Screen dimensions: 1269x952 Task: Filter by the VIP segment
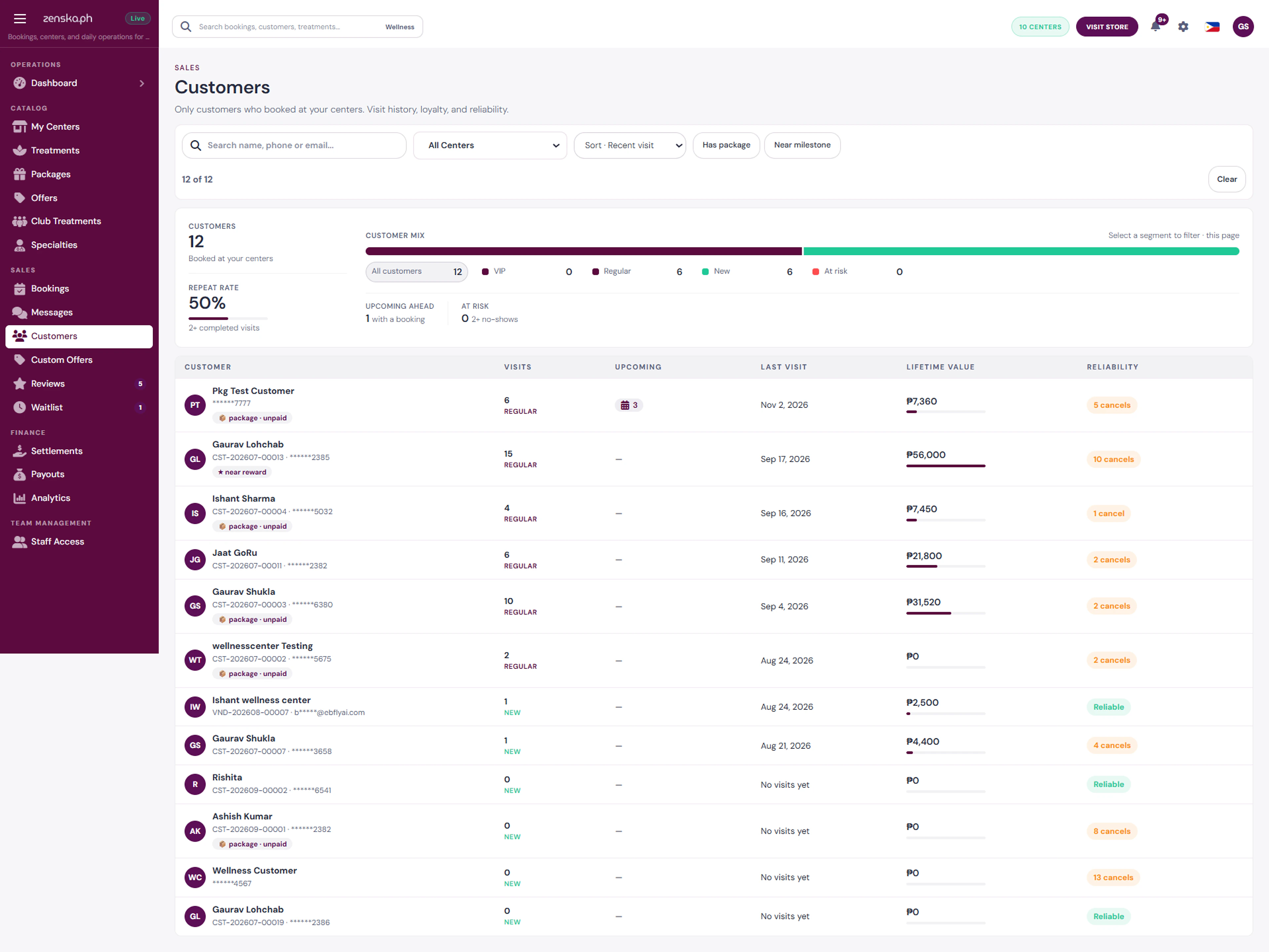click(527, 271)
